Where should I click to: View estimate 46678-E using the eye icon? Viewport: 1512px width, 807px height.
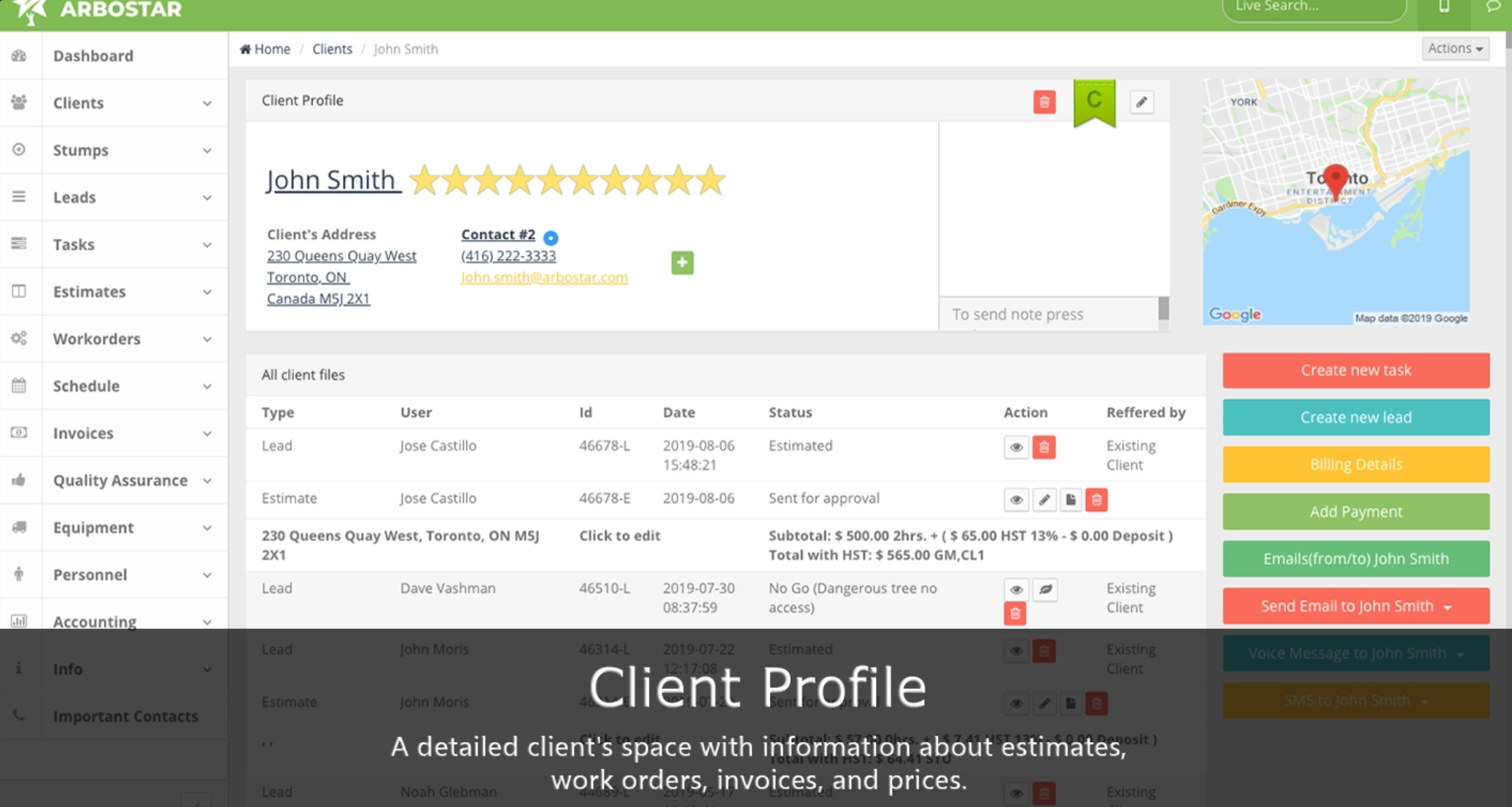(x=1016, y=500)
